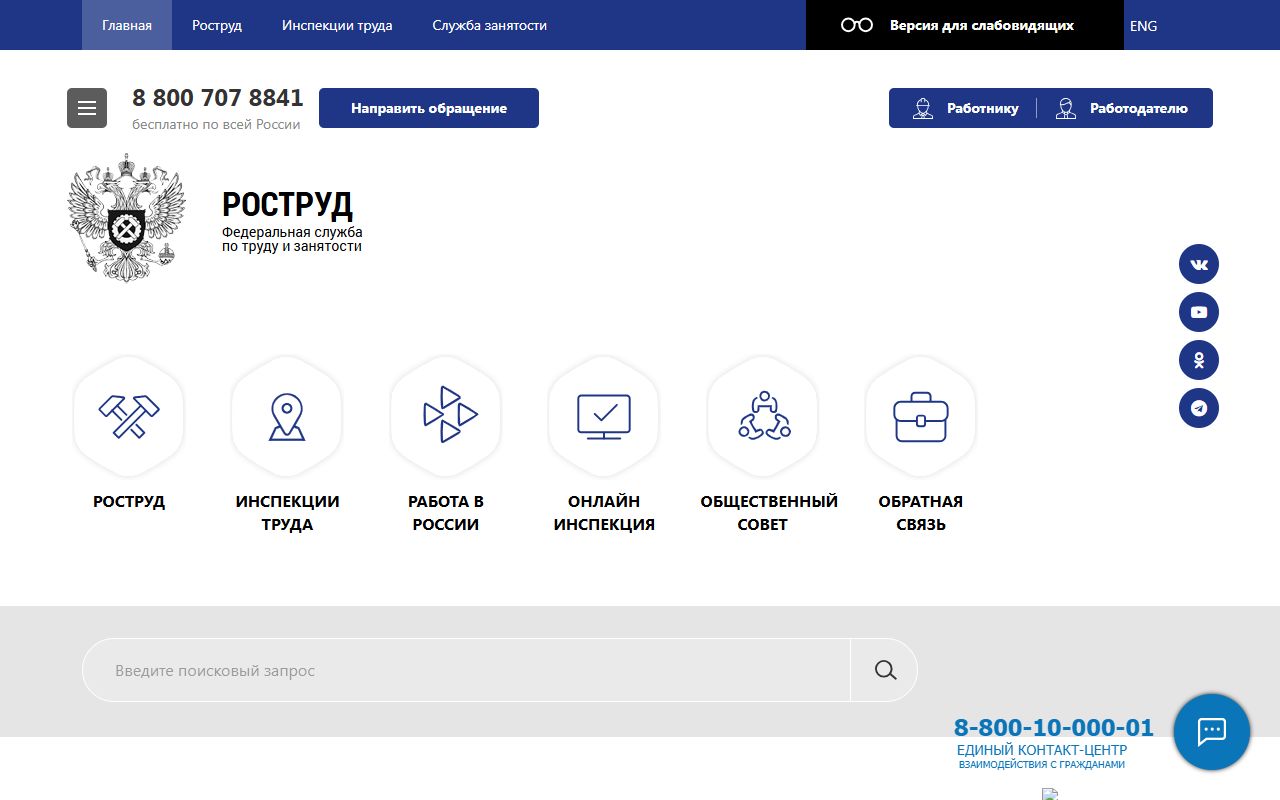This screenshot has height=800, width=1280.
Task: Open Служба занятости in the top navigation
Action: (x=490, y=25)
